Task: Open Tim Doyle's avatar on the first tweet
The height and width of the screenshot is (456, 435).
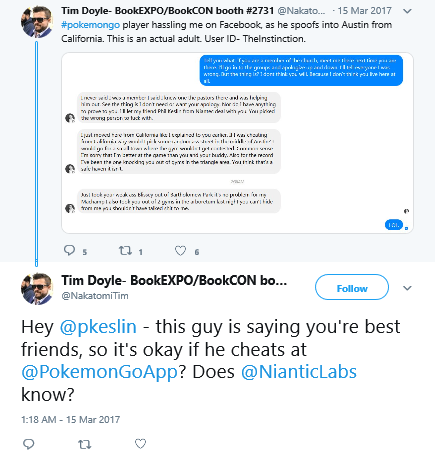Action: point(37,22)
